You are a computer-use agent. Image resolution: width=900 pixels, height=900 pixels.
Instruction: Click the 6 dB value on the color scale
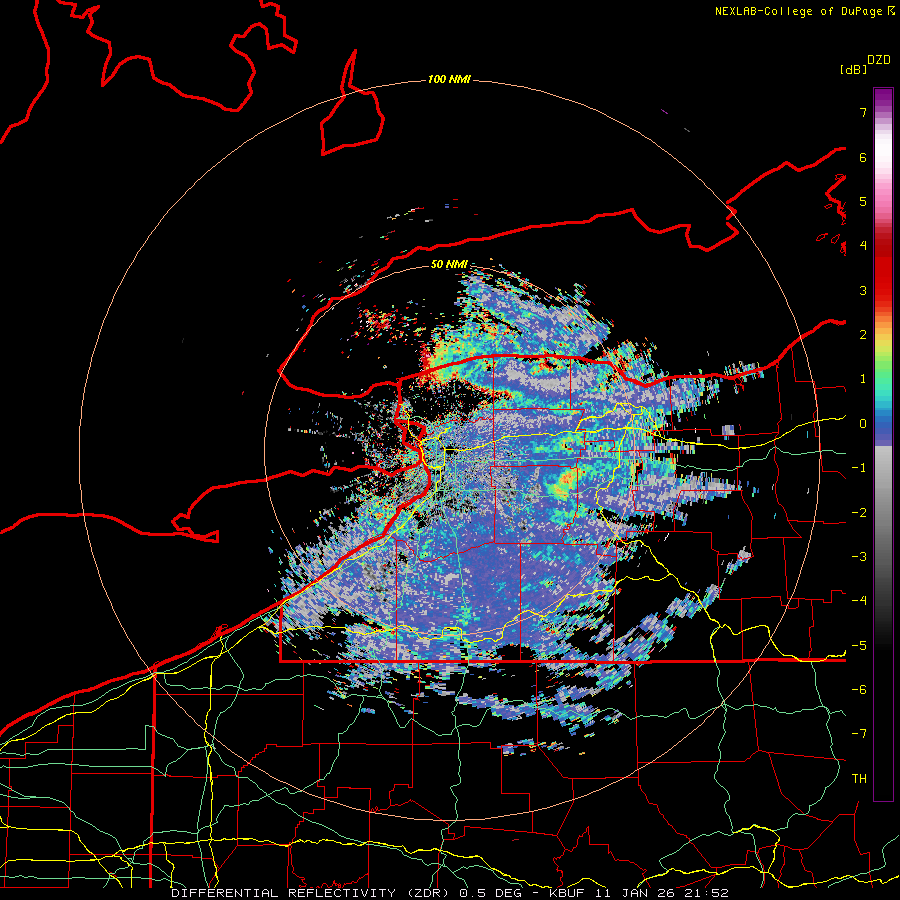[x=863, y=157]
